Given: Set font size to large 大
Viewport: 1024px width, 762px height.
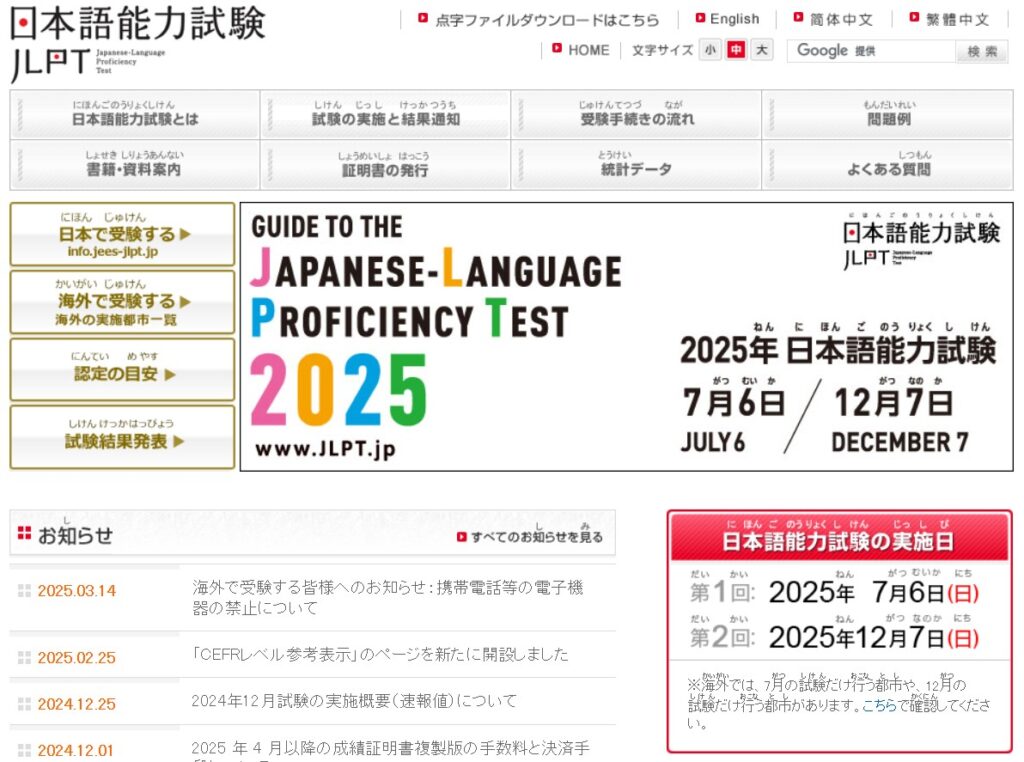Looking at the screenshot, I should (761, 50).
